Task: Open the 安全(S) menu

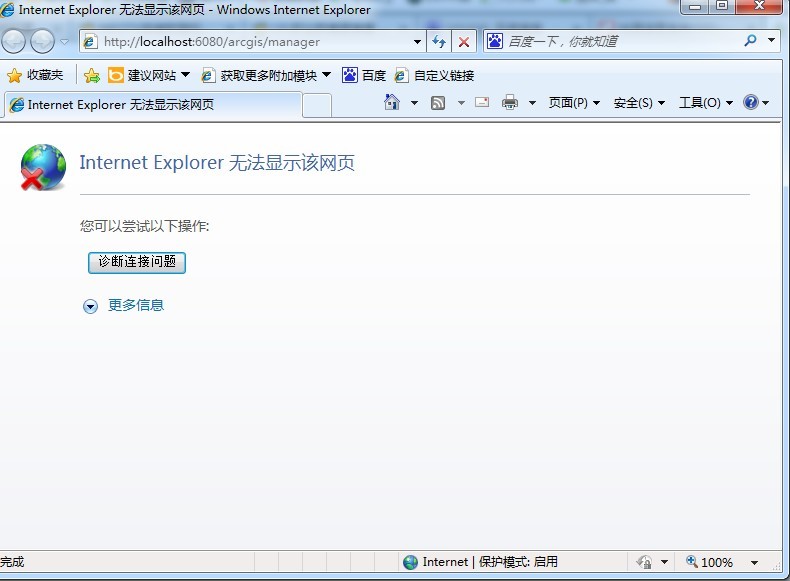Action: click(639, 103)
